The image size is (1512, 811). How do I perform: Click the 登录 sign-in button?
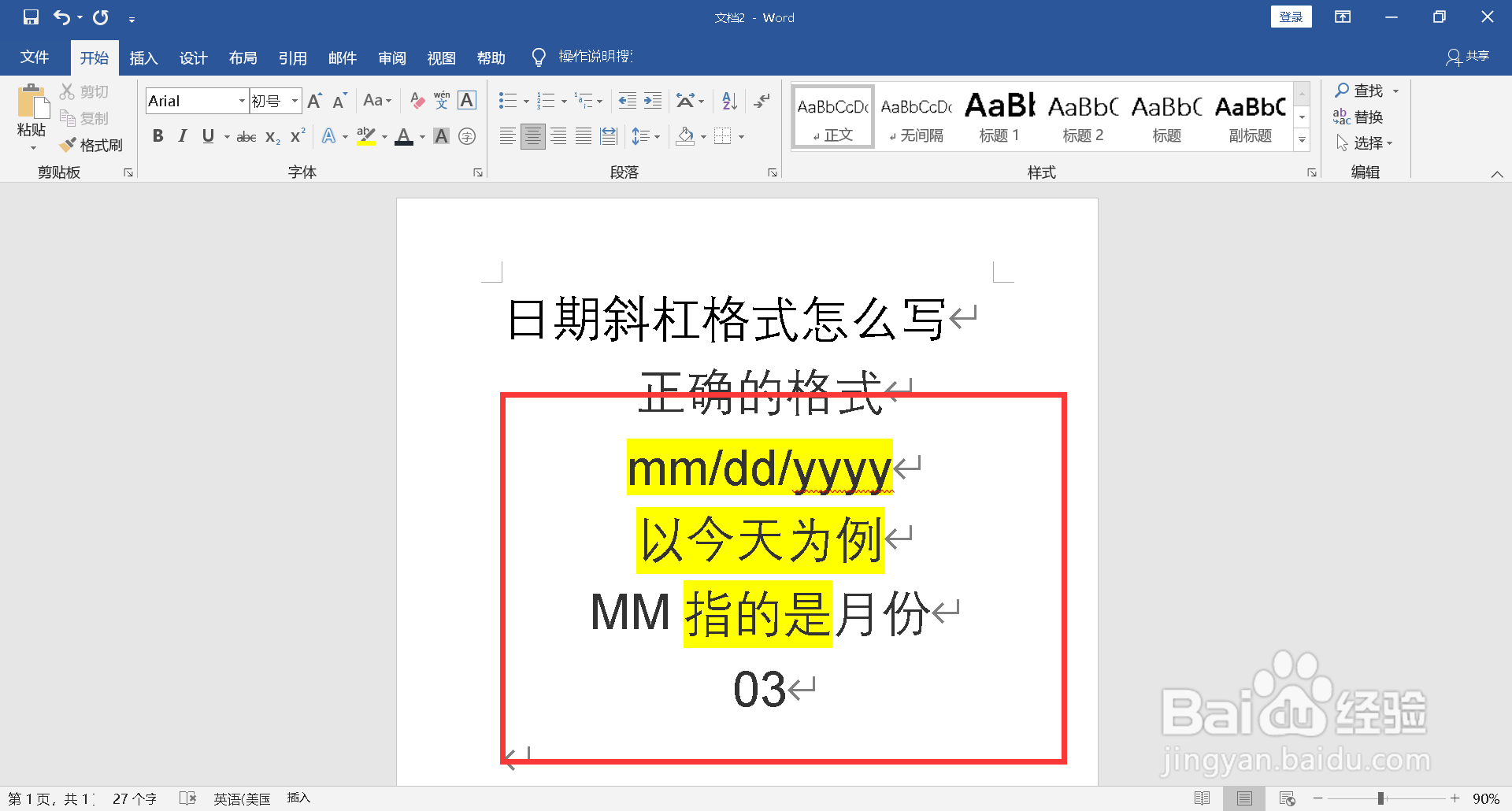coord(1291,17)
